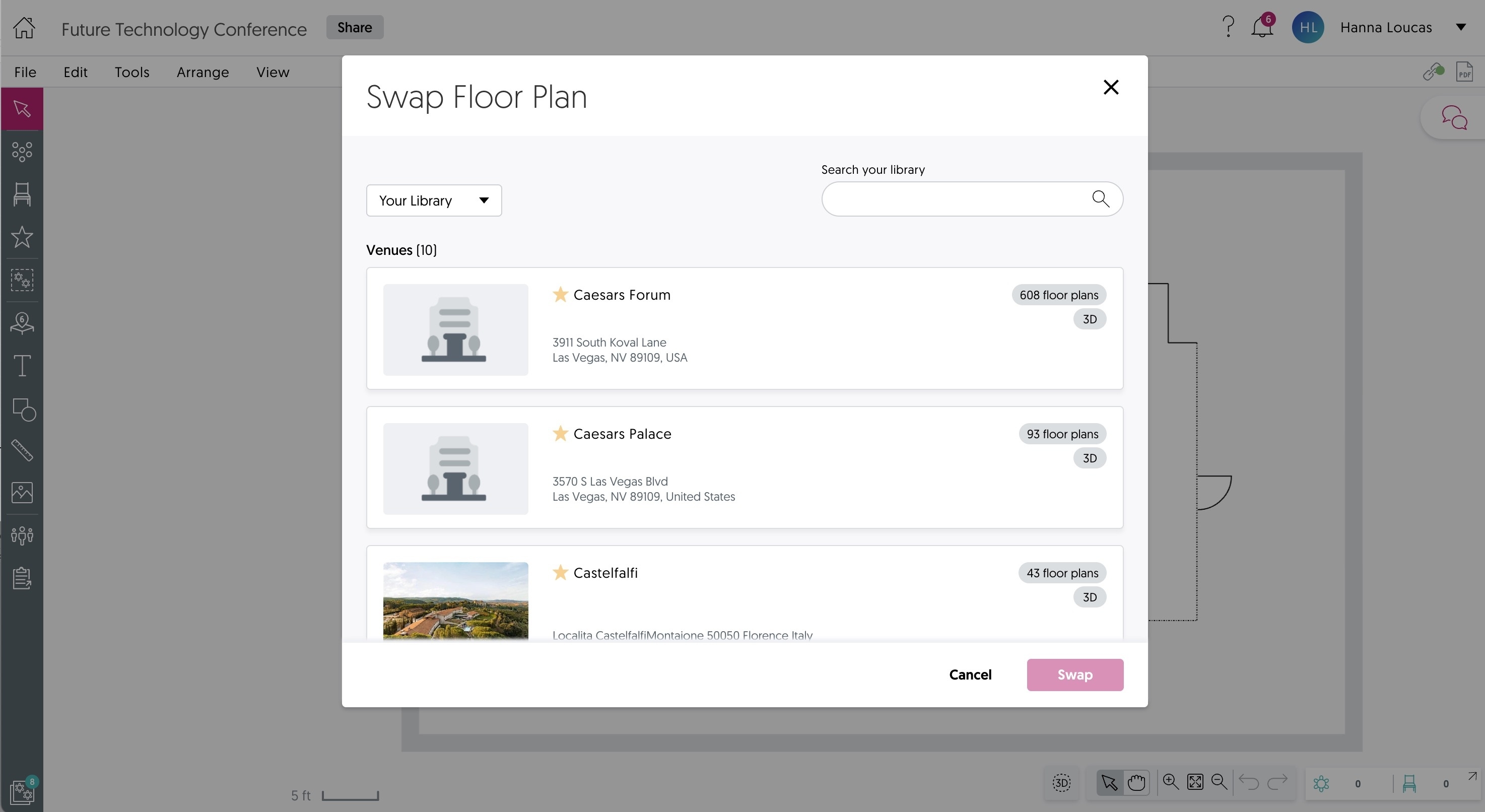
Task: Export to PDF icon
Action: click(1464, 72)
